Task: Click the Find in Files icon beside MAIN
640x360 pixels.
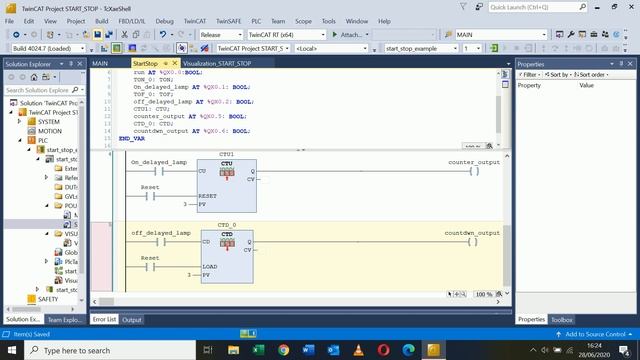Action: 449,35
